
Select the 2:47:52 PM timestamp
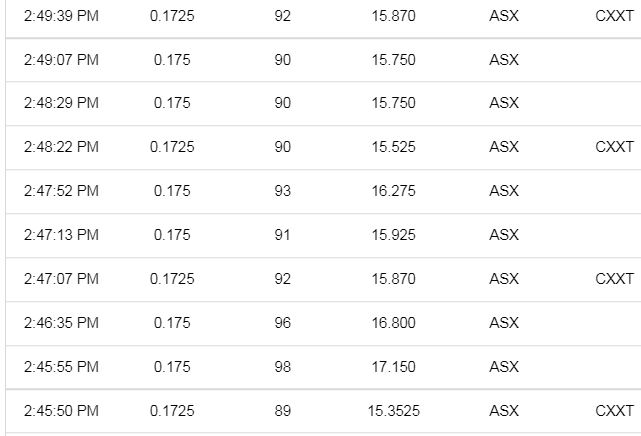[61, 191]
